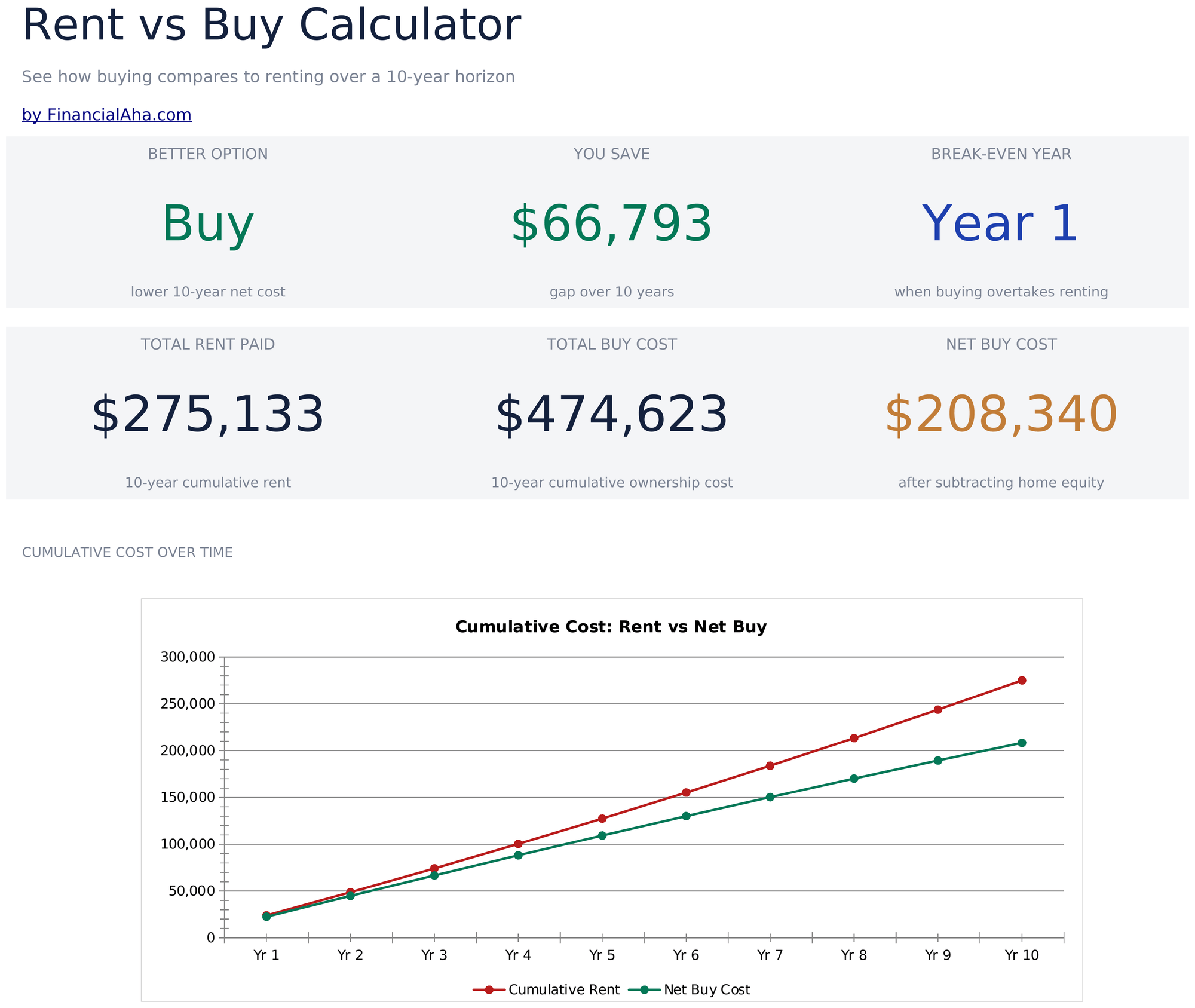Select the Year 1 break-even value
Viewport: 1195px width, 1008px height.
tap(1001, 224)
